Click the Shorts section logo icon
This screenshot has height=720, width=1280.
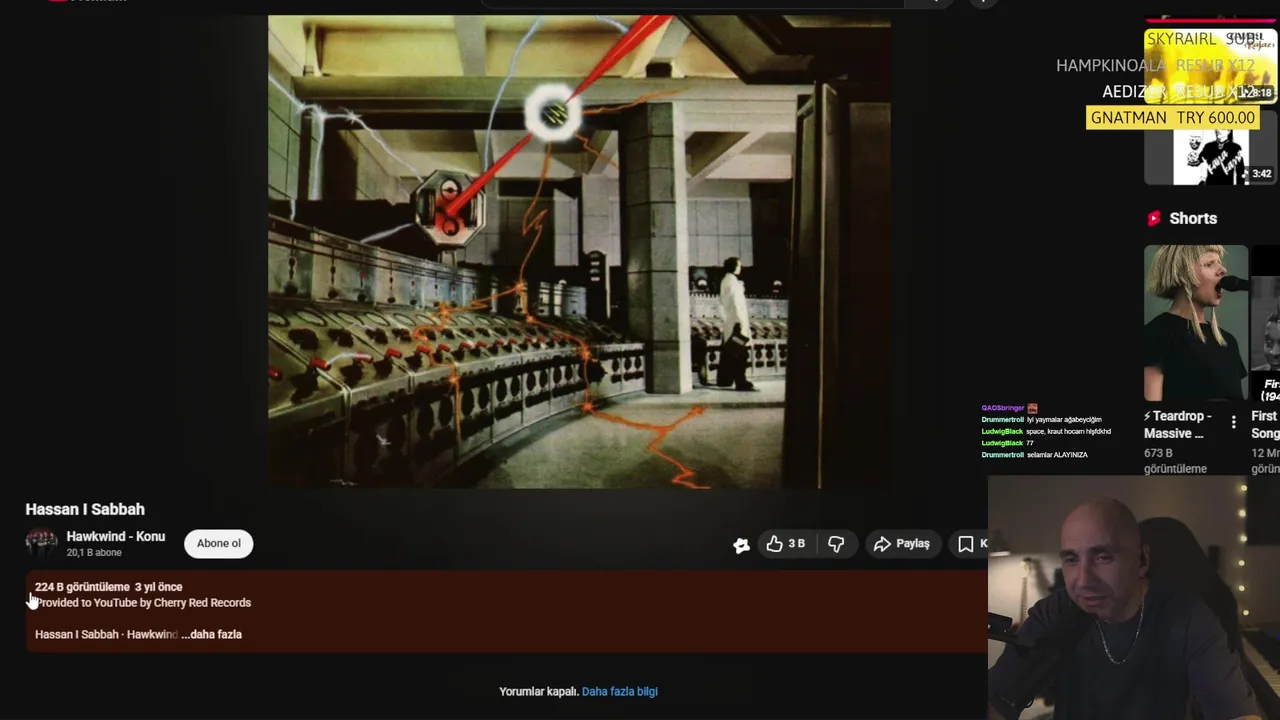click(x=1154, y=218)
